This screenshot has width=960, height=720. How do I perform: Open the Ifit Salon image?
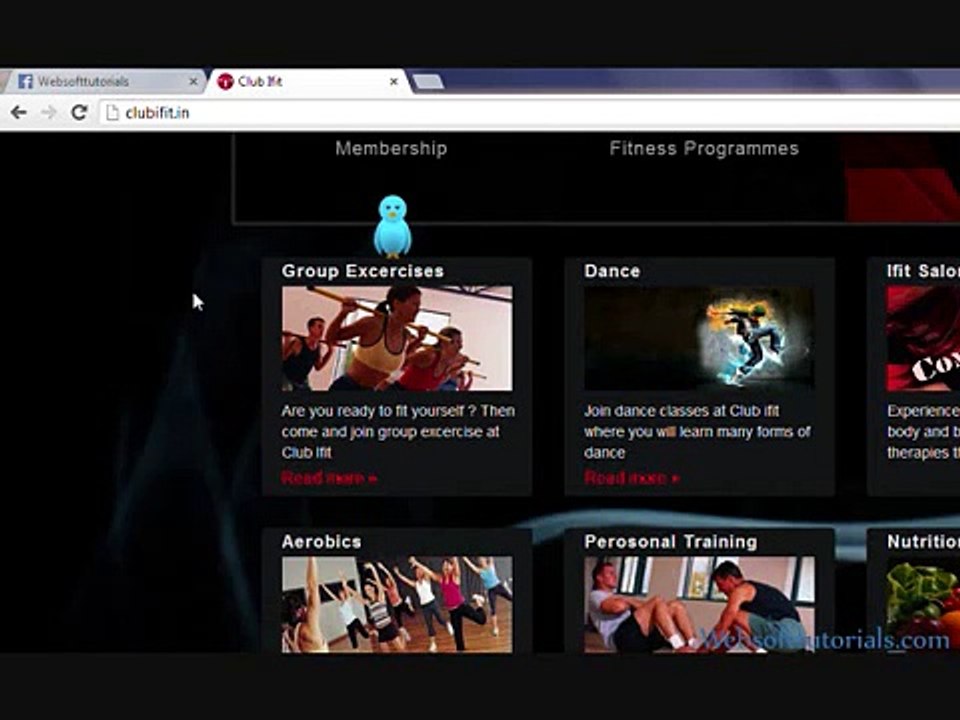(923, 338)
